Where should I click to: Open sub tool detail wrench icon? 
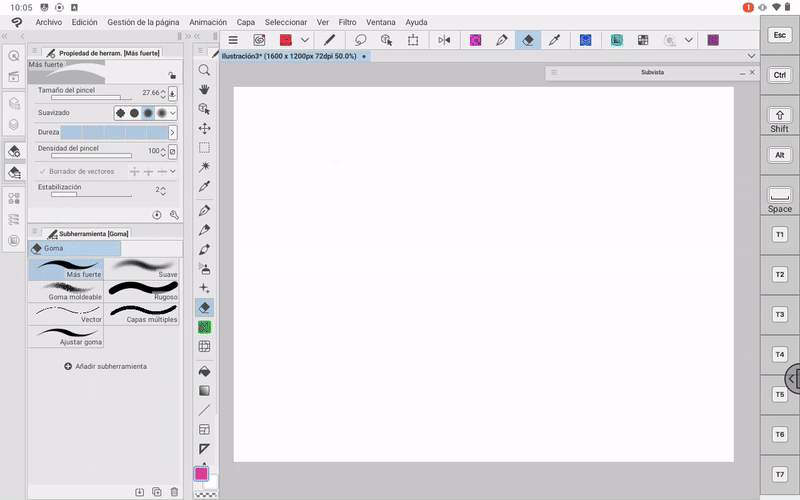pyautogui.click(x=174, y=215)
